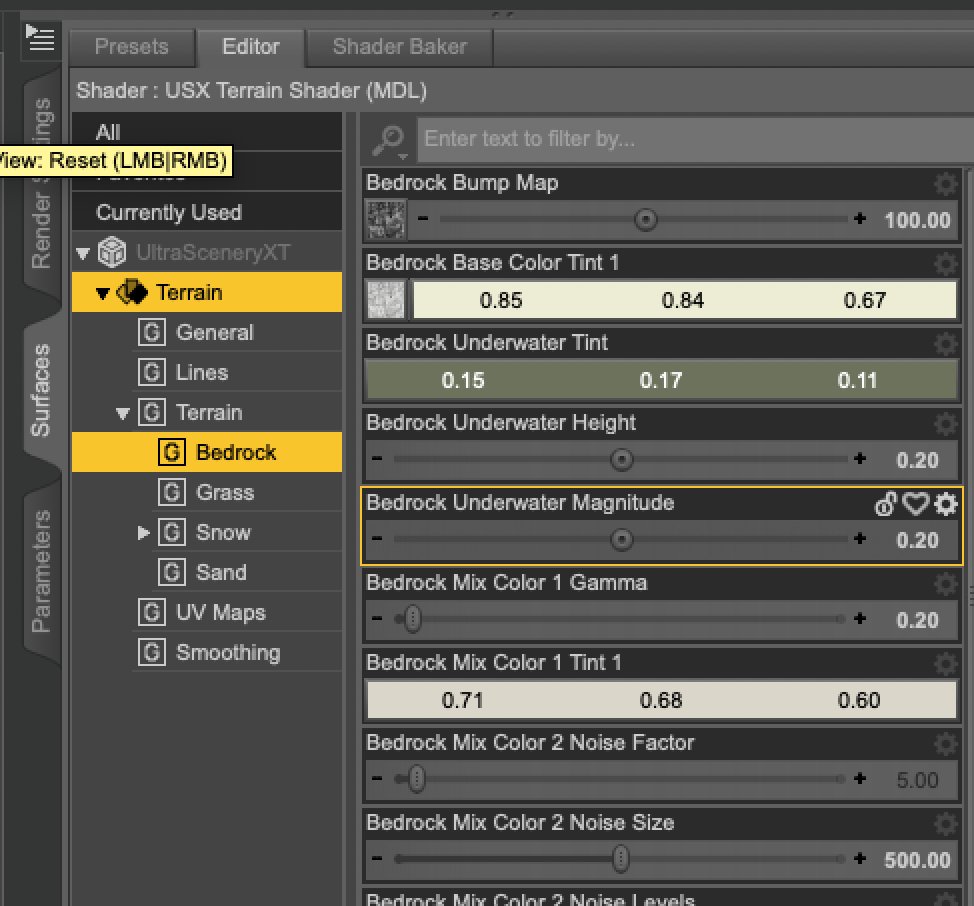Collapse the Terrain group sub-node
The height and width of the screenshot is (906, 974).
tap(123, 414)
